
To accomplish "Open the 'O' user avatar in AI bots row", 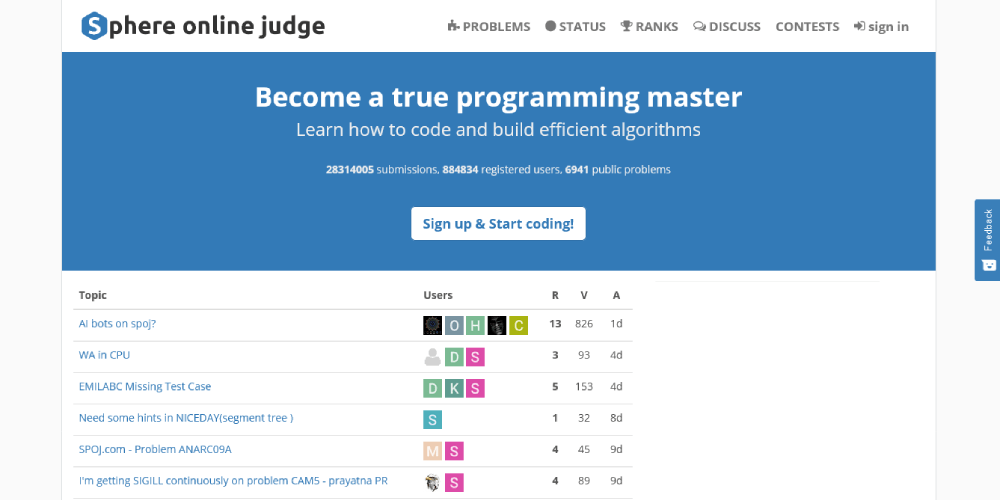I will pyautogui.click(x=454, y=325).
